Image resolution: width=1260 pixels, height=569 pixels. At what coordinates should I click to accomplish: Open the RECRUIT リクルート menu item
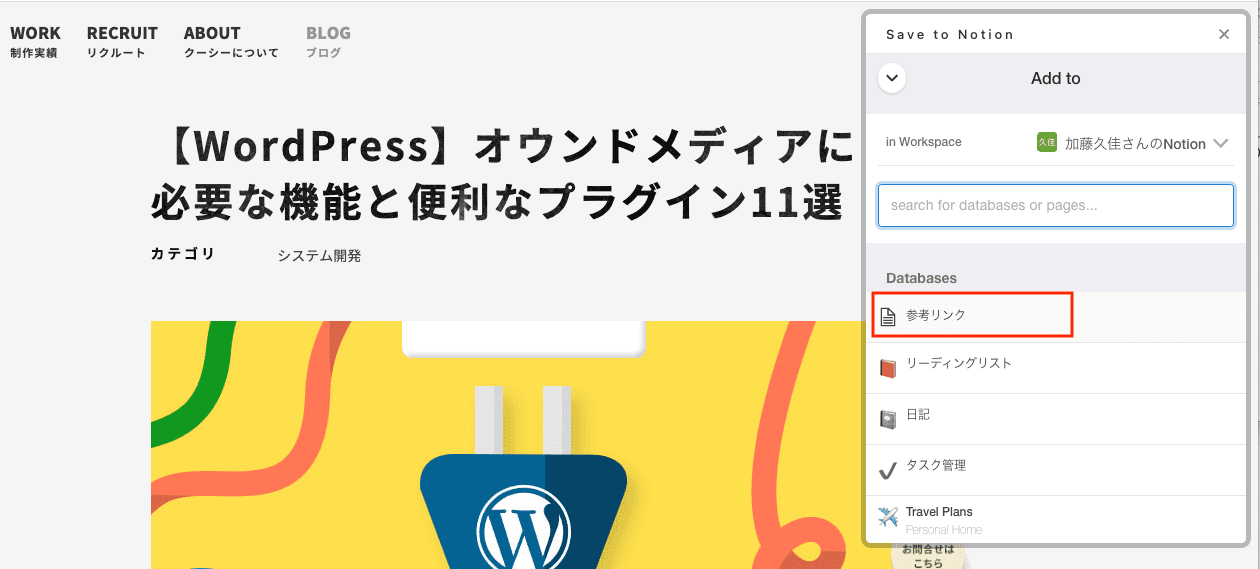(x=122, y=42)
